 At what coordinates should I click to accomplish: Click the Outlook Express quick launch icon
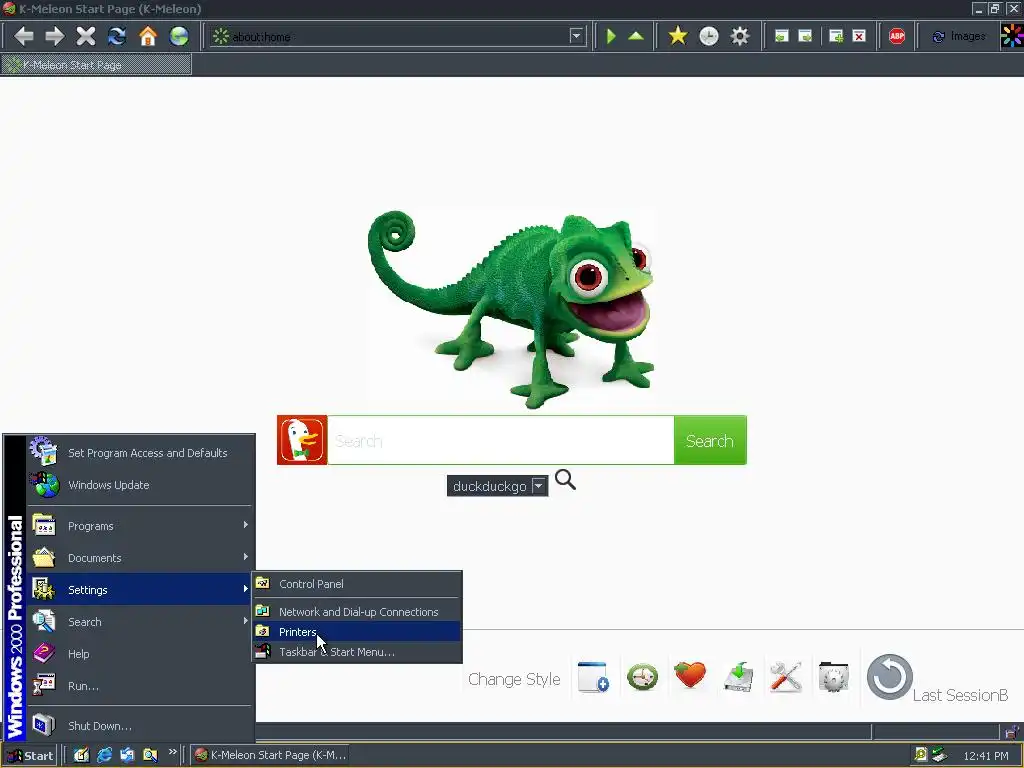[x=127, y=755]
